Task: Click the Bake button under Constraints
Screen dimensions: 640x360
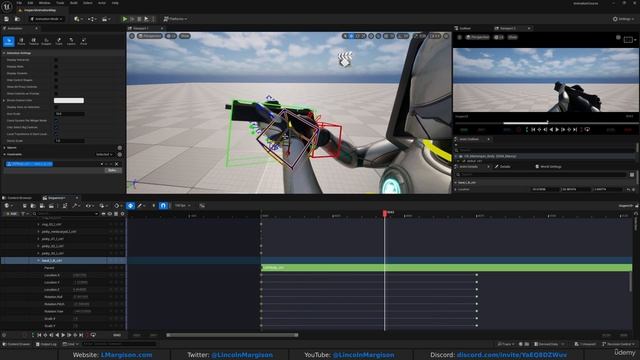Action: [x=112, y=170]
